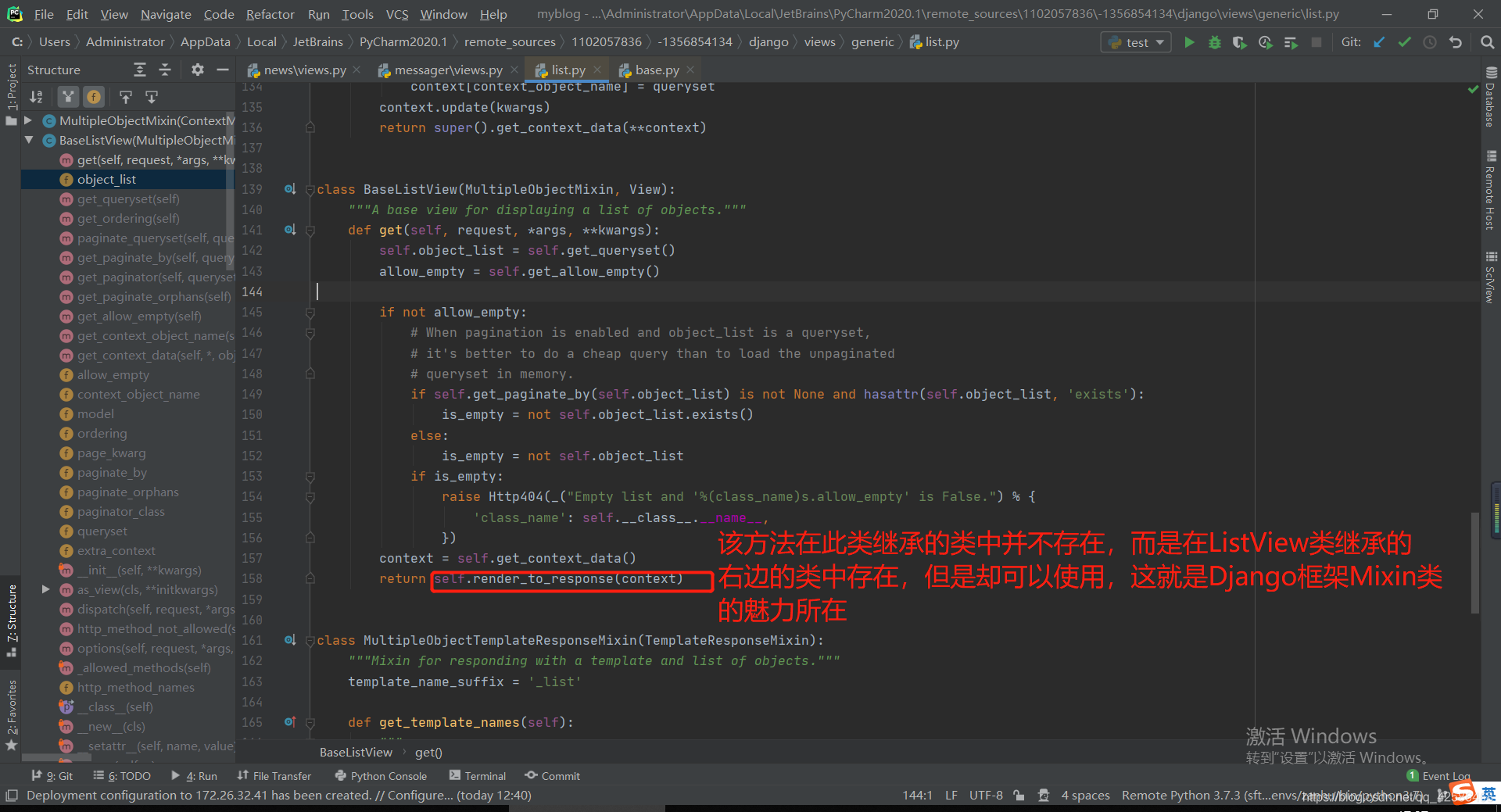Toggle show inherited members button
This screenshot has width=1501, height=812.
69,97
